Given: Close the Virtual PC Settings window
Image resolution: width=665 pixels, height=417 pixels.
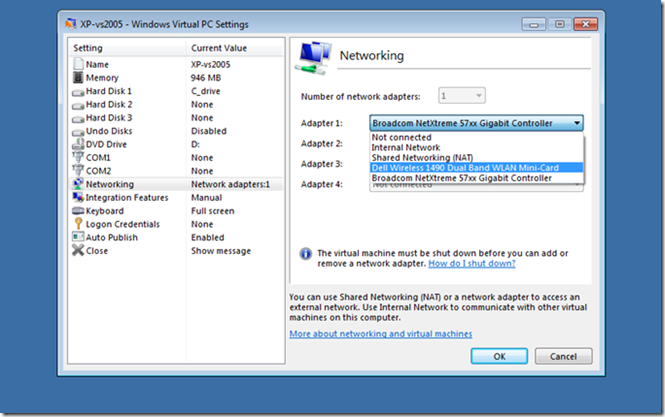Looking at the screenshot, I should point(585,24).
